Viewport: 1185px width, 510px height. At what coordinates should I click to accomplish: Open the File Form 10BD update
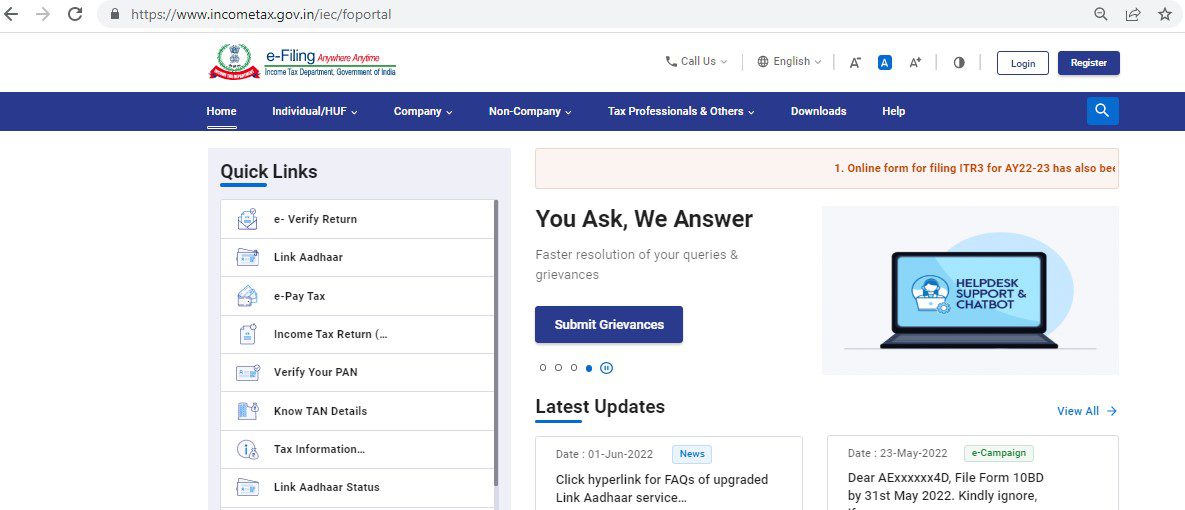point(946,487)
